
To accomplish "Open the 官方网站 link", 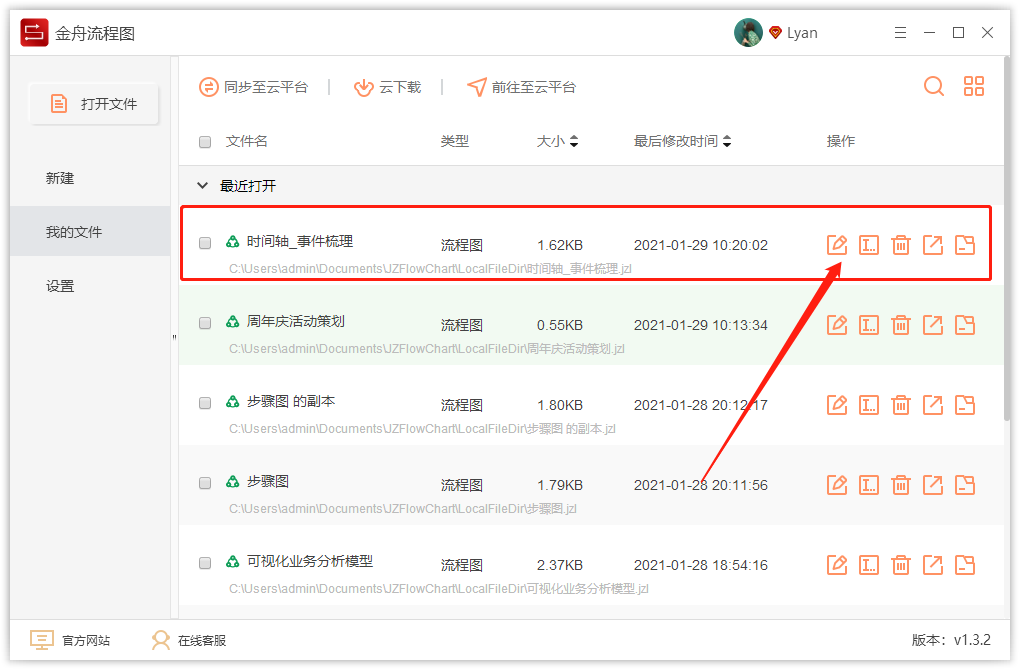I will coord(70,641).
